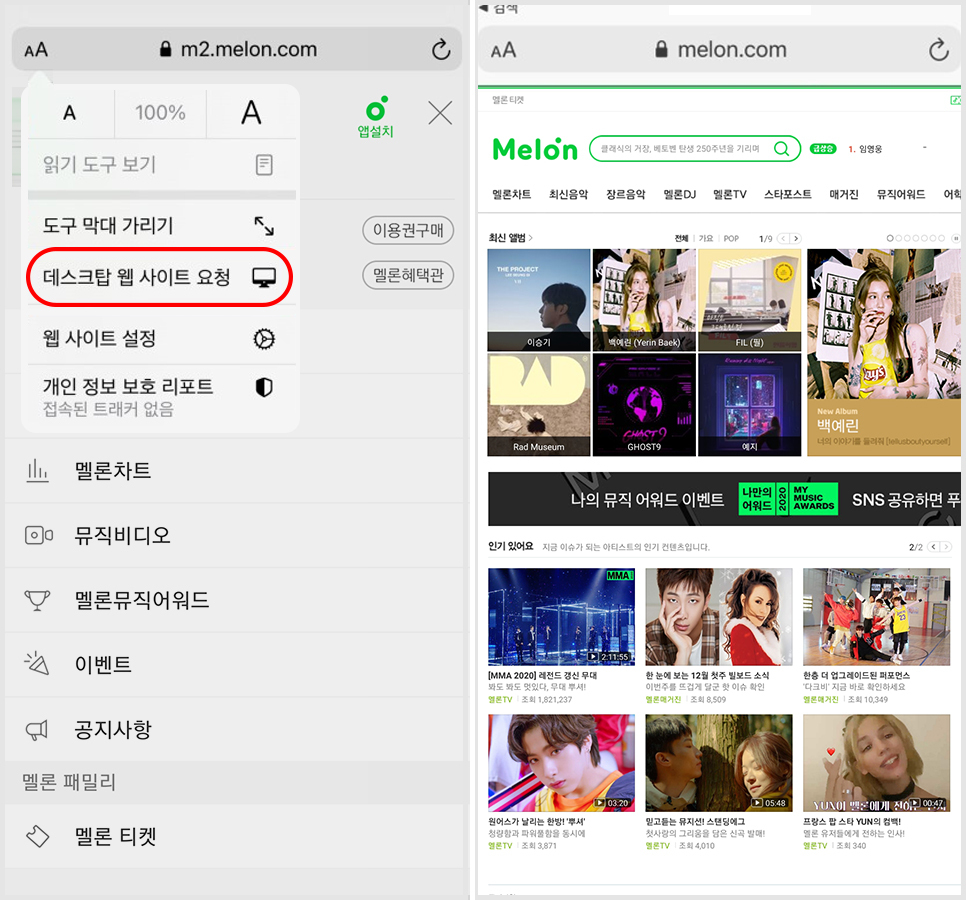
Task: Open 이벤트 in the side menu
Action: click(x=234, y=664)
